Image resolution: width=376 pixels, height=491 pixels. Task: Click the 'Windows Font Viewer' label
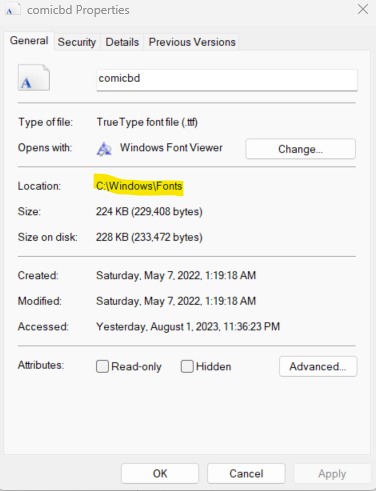pos(171,148)
